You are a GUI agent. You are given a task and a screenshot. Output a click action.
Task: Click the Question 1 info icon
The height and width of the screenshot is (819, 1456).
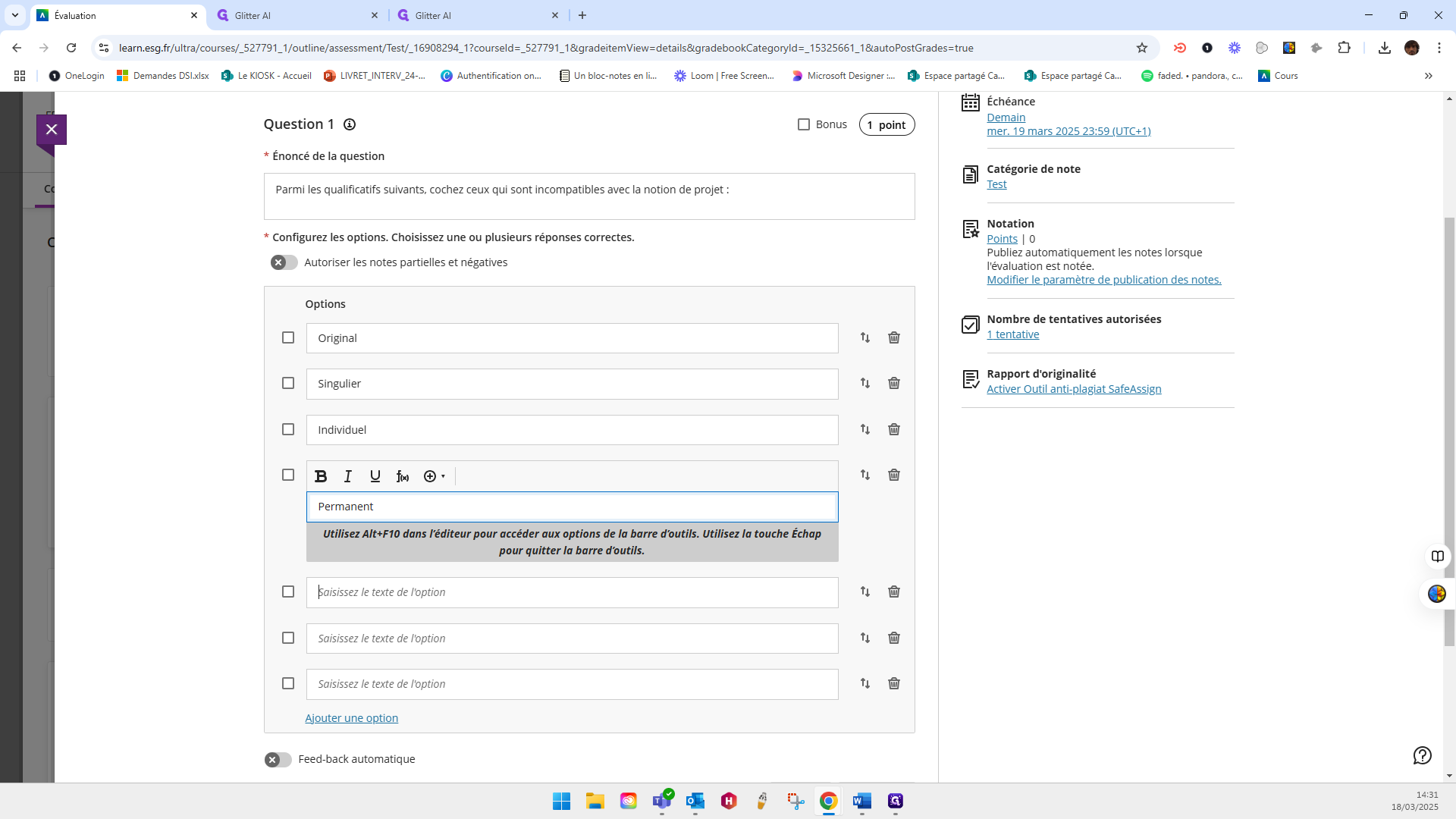350,124
